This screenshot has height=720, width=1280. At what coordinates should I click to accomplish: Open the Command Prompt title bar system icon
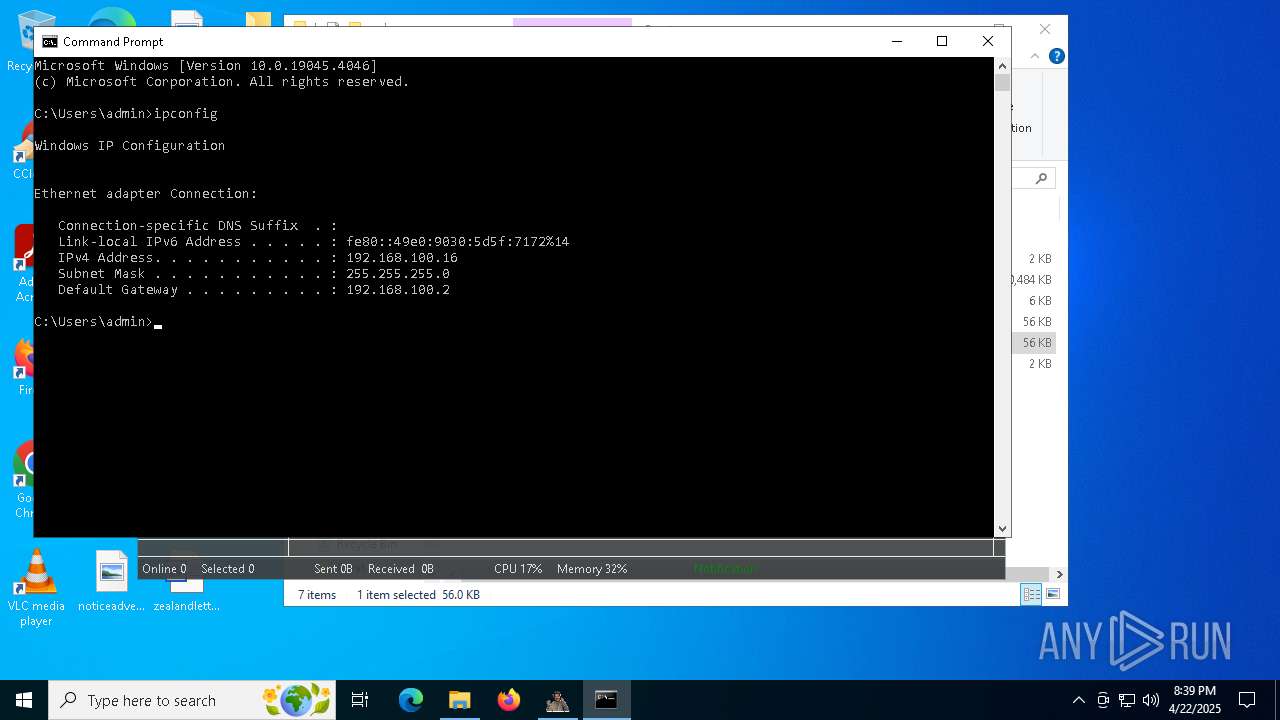coord(49,42)
